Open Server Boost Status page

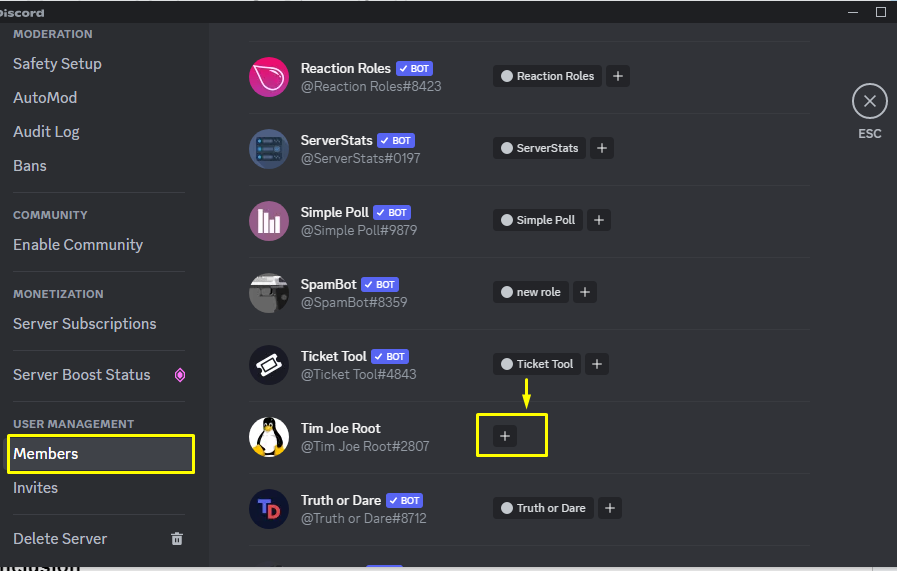(82, 375)
